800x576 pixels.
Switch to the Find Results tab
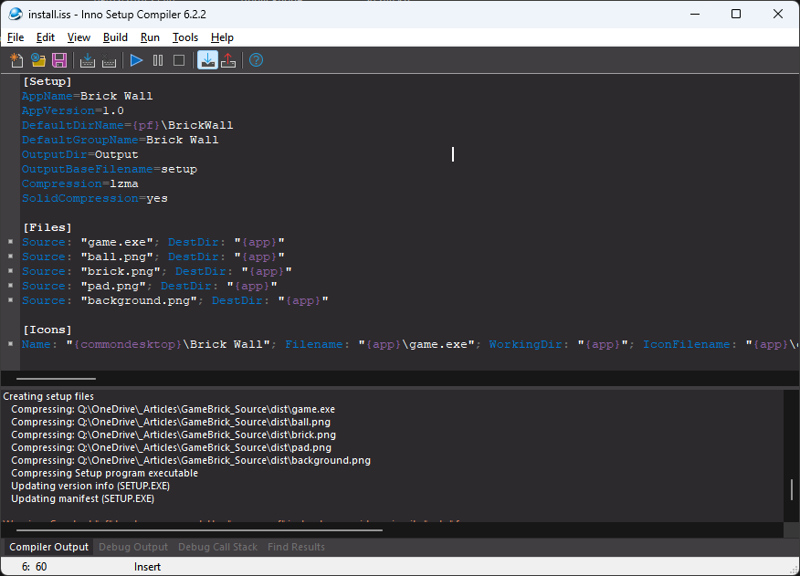(296, 547)
